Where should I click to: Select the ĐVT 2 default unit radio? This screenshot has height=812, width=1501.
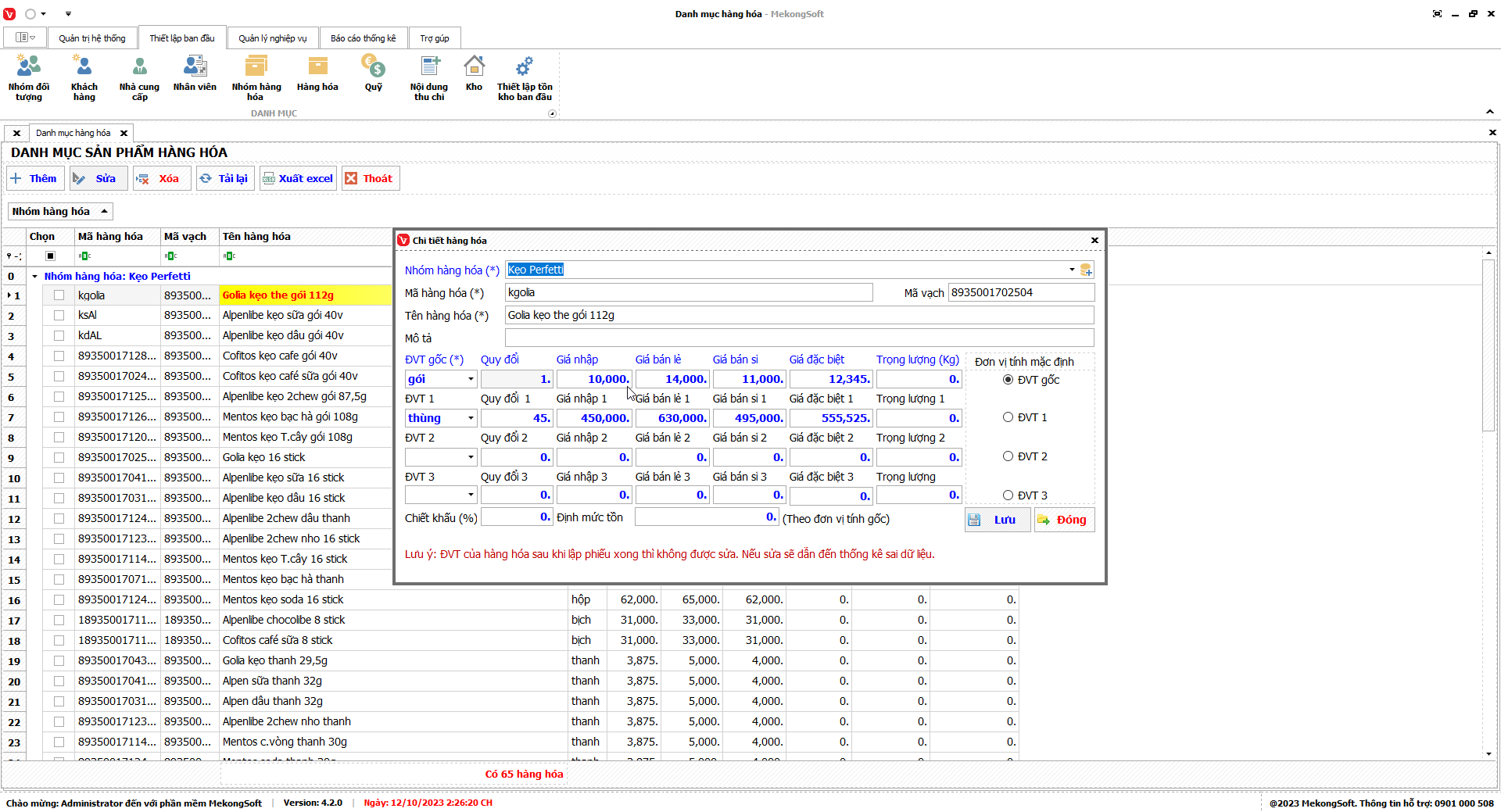coord(1008,456)
